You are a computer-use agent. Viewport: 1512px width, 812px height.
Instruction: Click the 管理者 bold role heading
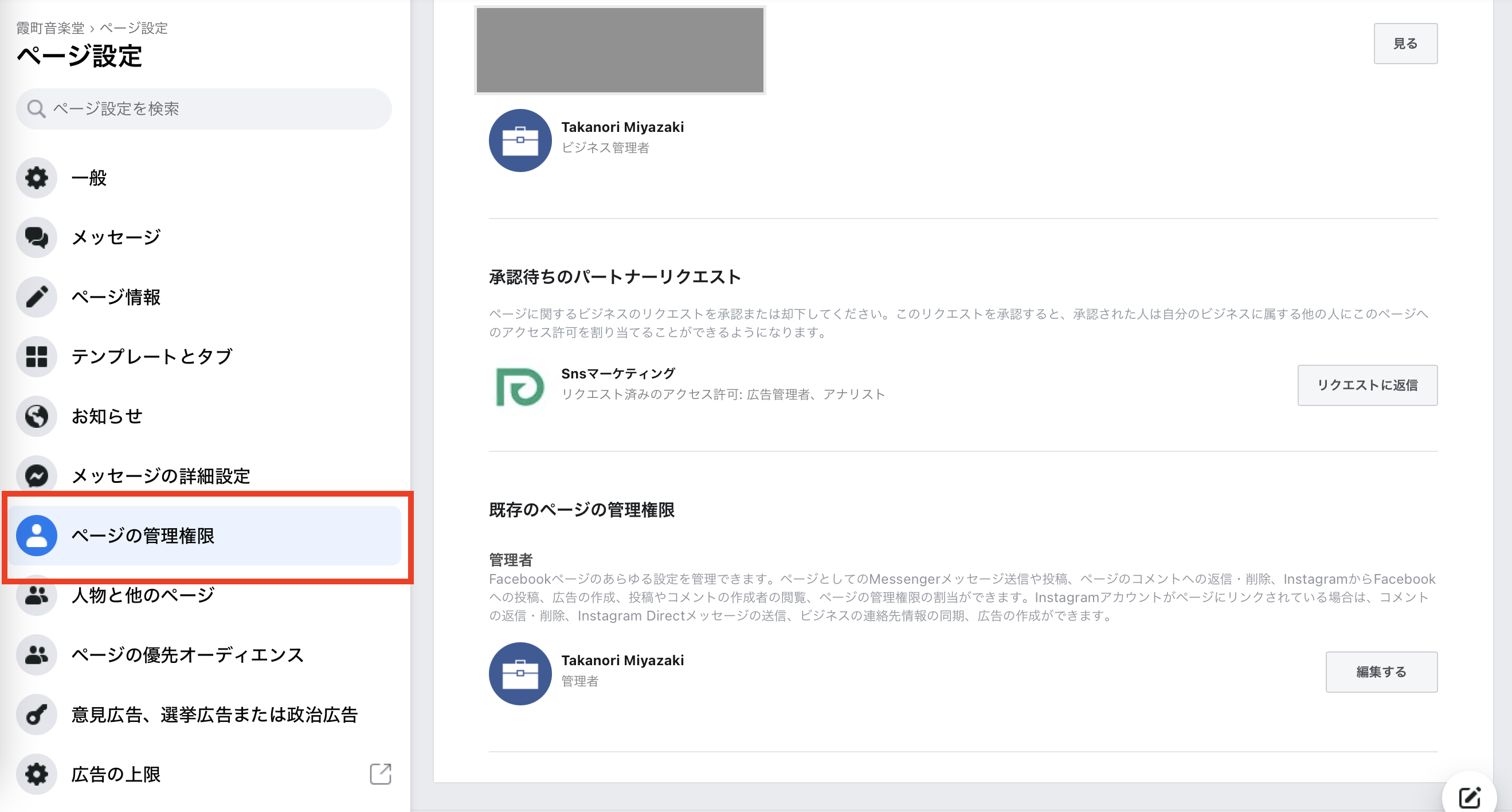click(511, 560)
